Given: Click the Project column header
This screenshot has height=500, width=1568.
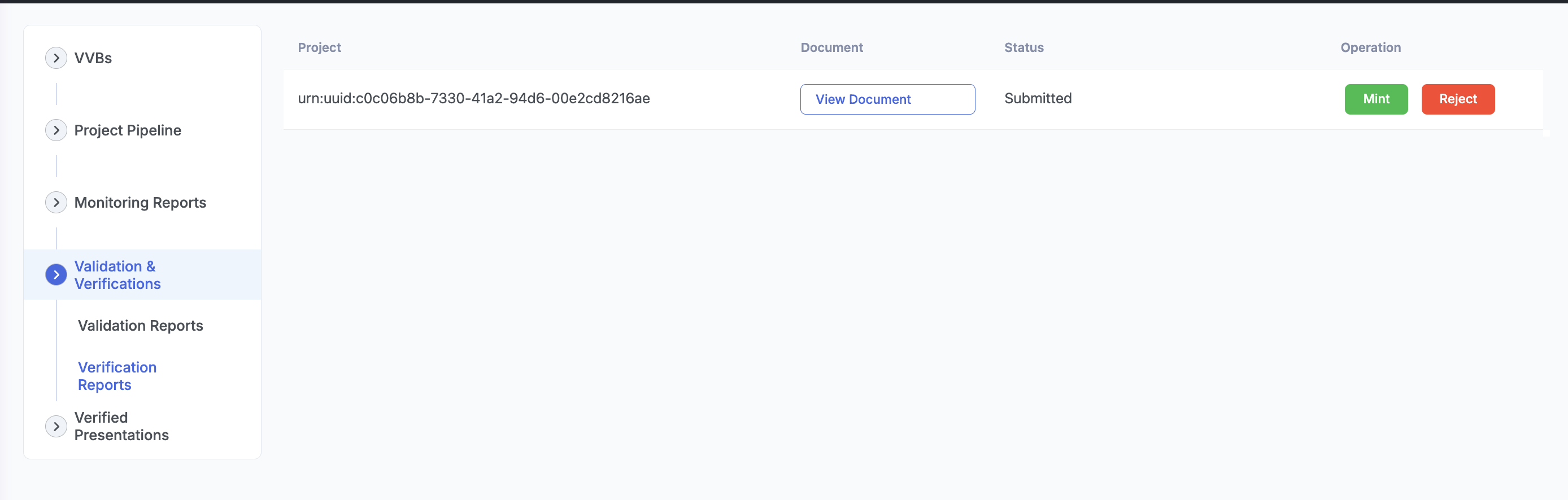Looking at the screenshot, I should coord(319,47).
